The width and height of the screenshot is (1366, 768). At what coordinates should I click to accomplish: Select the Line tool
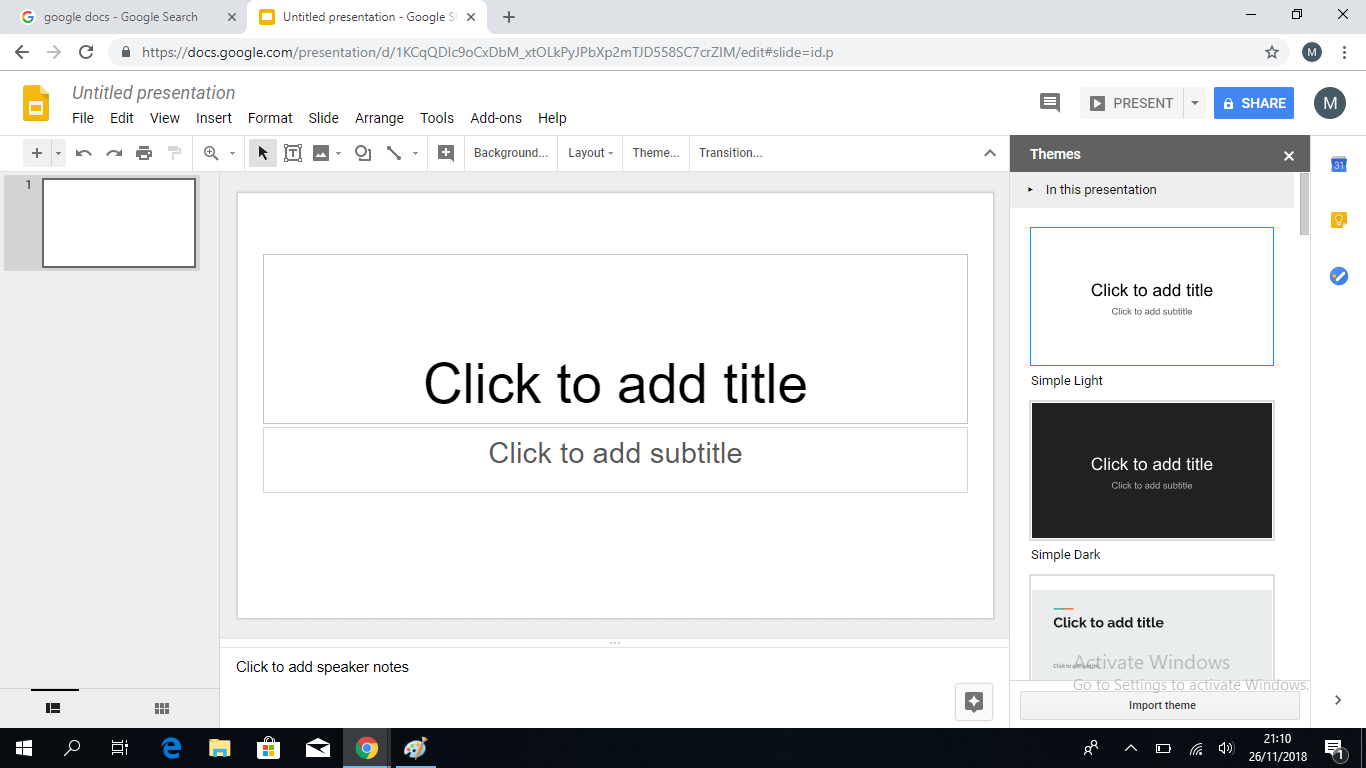[394, 153]
